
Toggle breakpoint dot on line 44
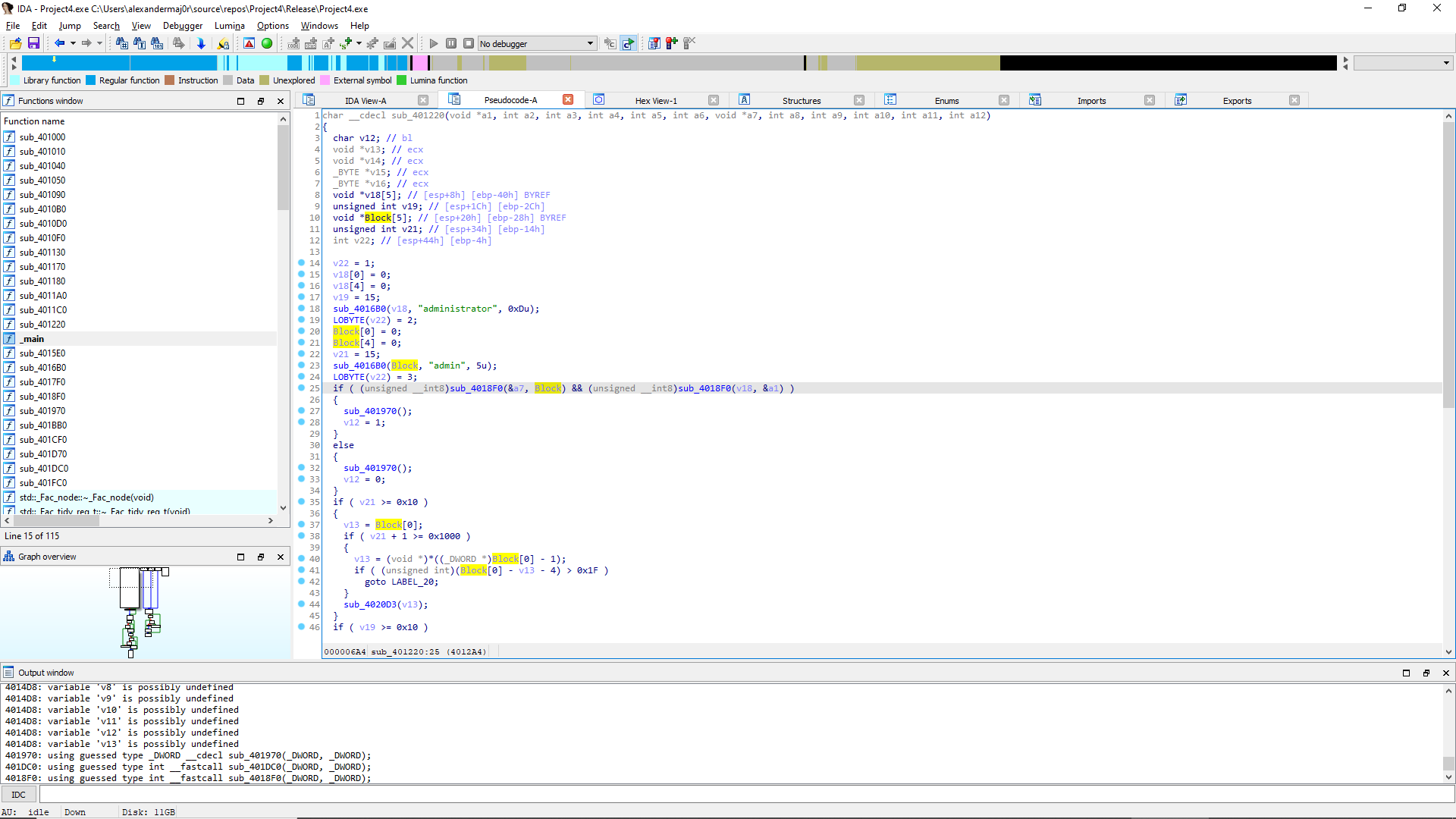point(302,604)
